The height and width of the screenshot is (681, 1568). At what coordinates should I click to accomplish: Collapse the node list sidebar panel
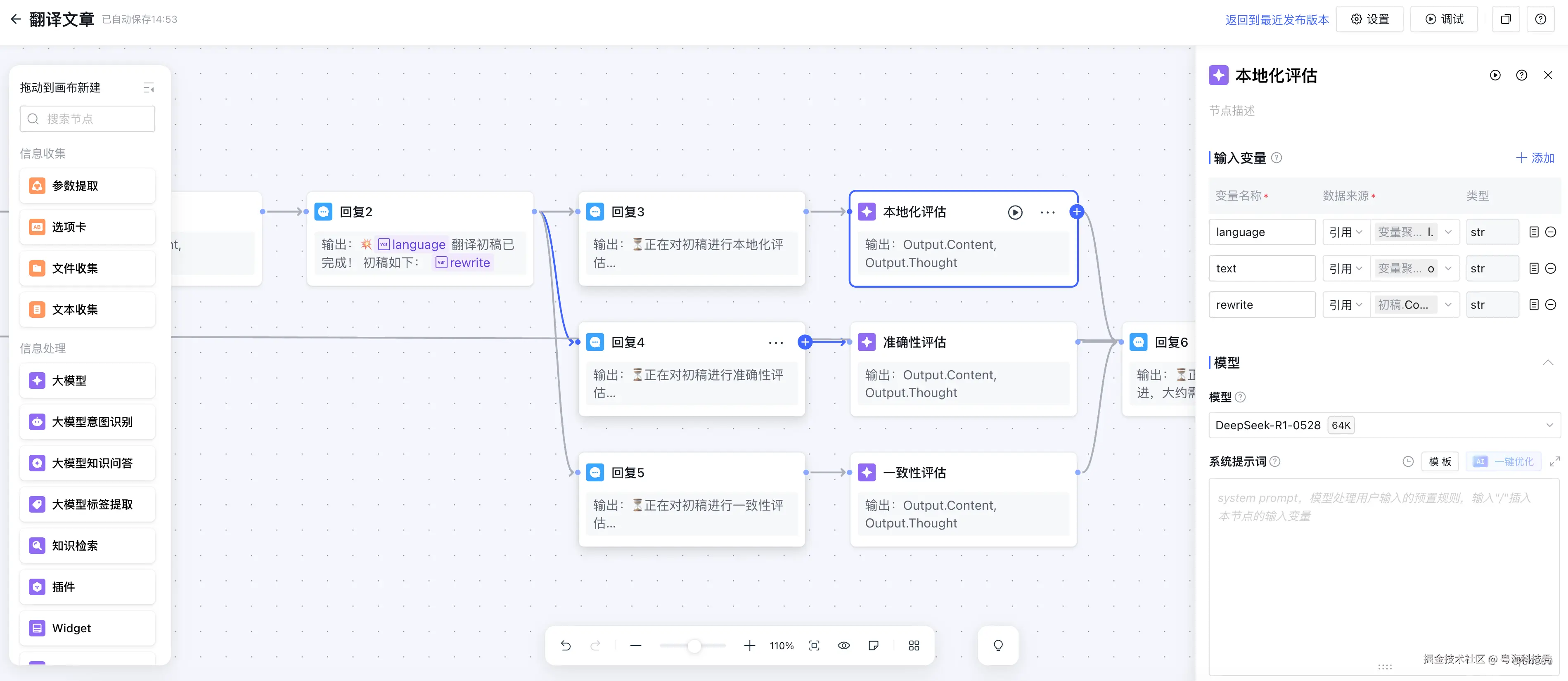pyautogui.click(x=148, y=87)
